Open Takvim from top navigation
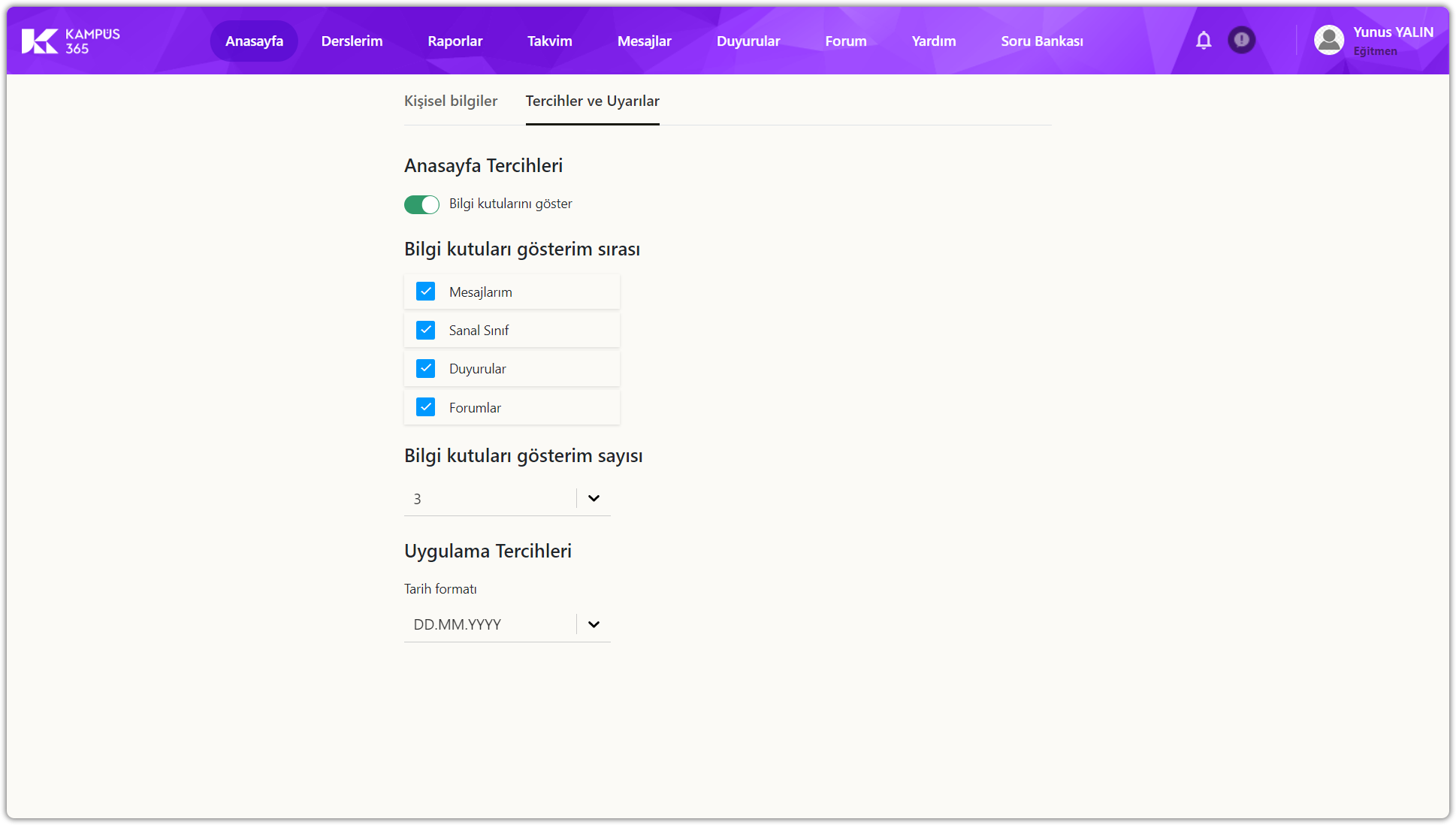 [549, 41]
